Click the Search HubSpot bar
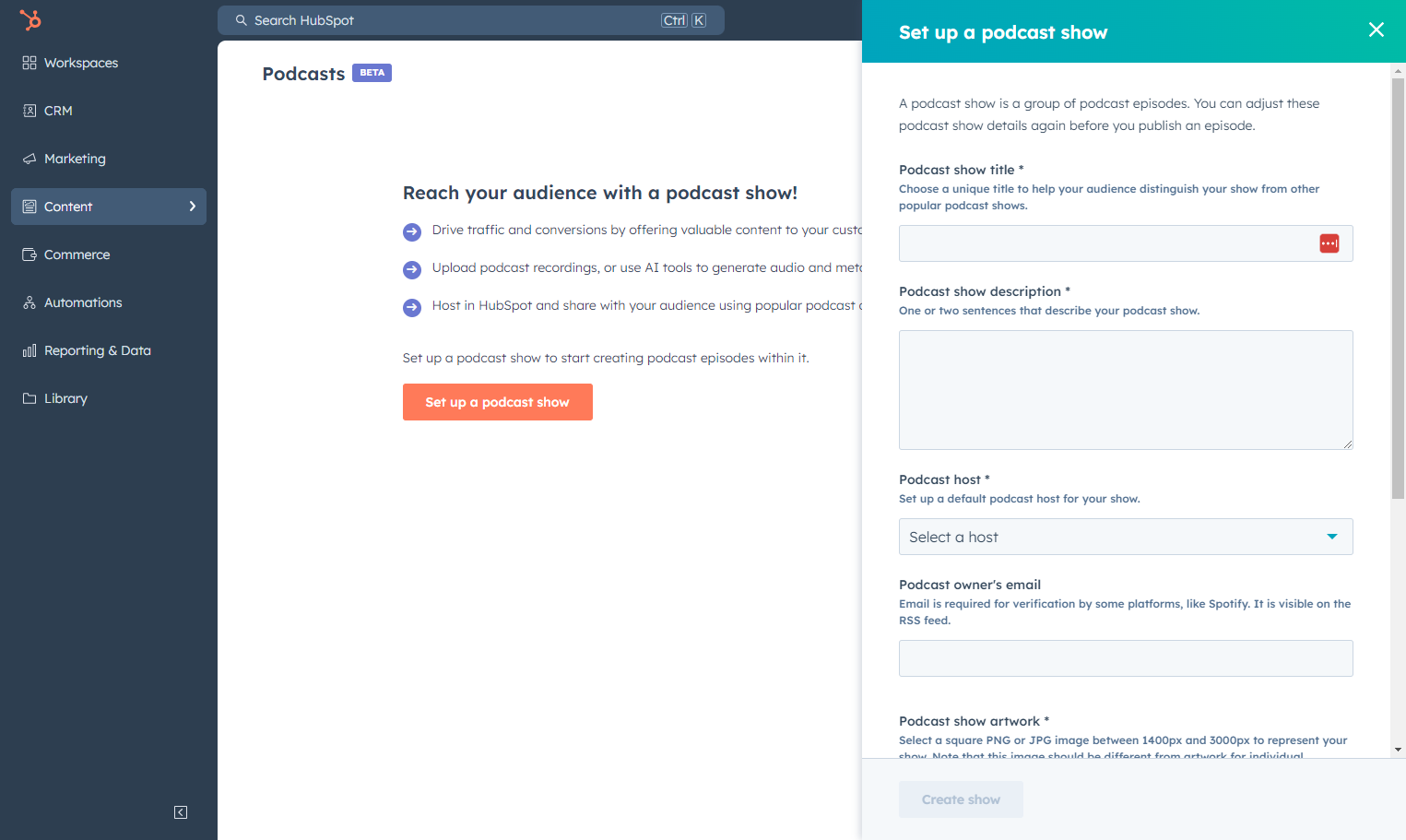This screenshot has height=840, width=1406. point(471,20)
